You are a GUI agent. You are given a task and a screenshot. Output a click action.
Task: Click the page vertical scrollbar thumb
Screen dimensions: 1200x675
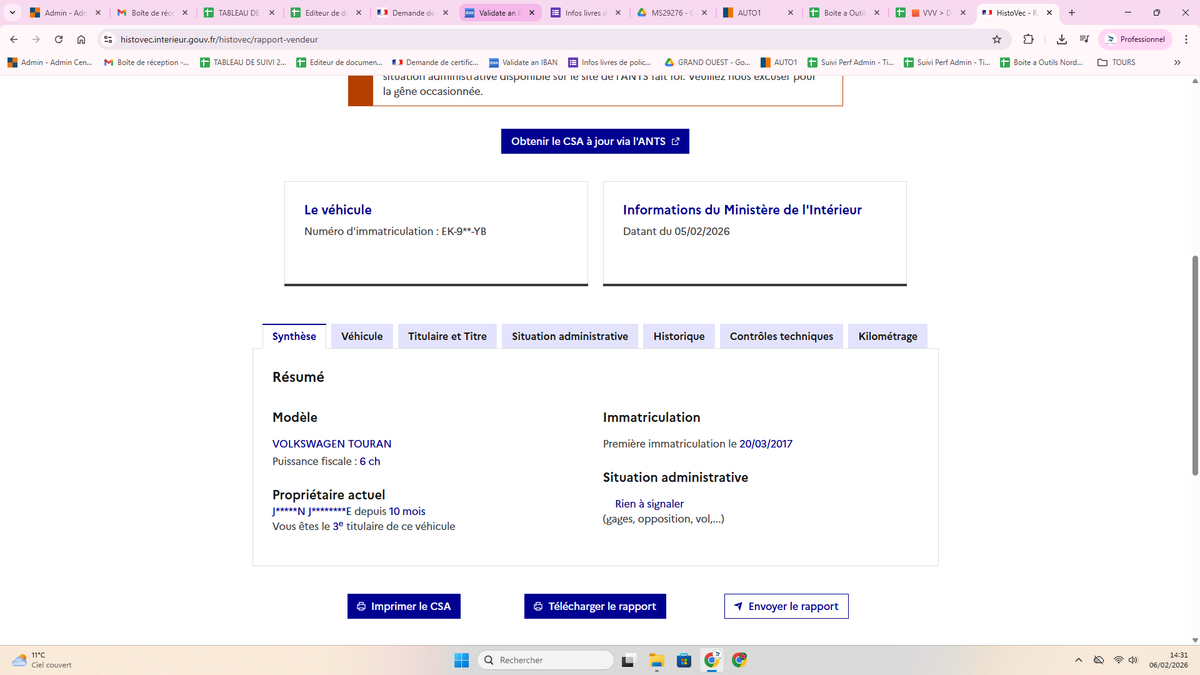pos(1194,365)
